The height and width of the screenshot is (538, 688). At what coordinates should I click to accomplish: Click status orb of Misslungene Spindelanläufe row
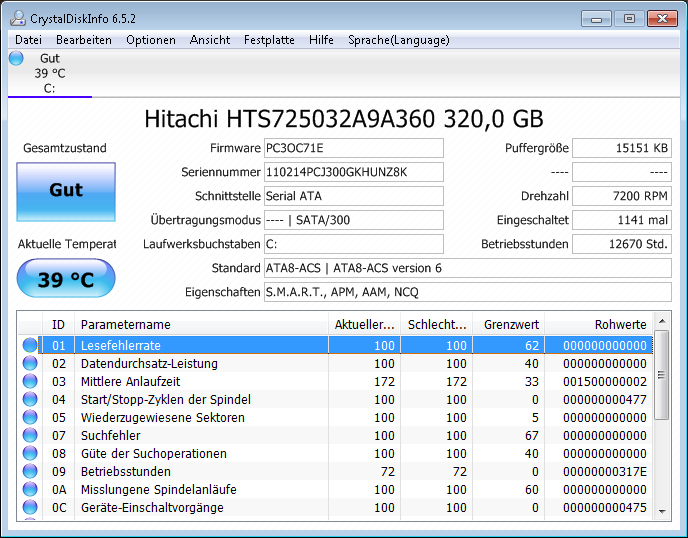(30, 489)
